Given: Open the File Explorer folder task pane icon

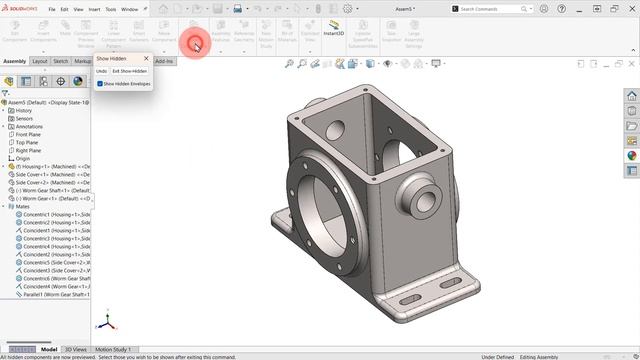Looking at the screenshot, I should pyautogui.click(x=632, y=126).
